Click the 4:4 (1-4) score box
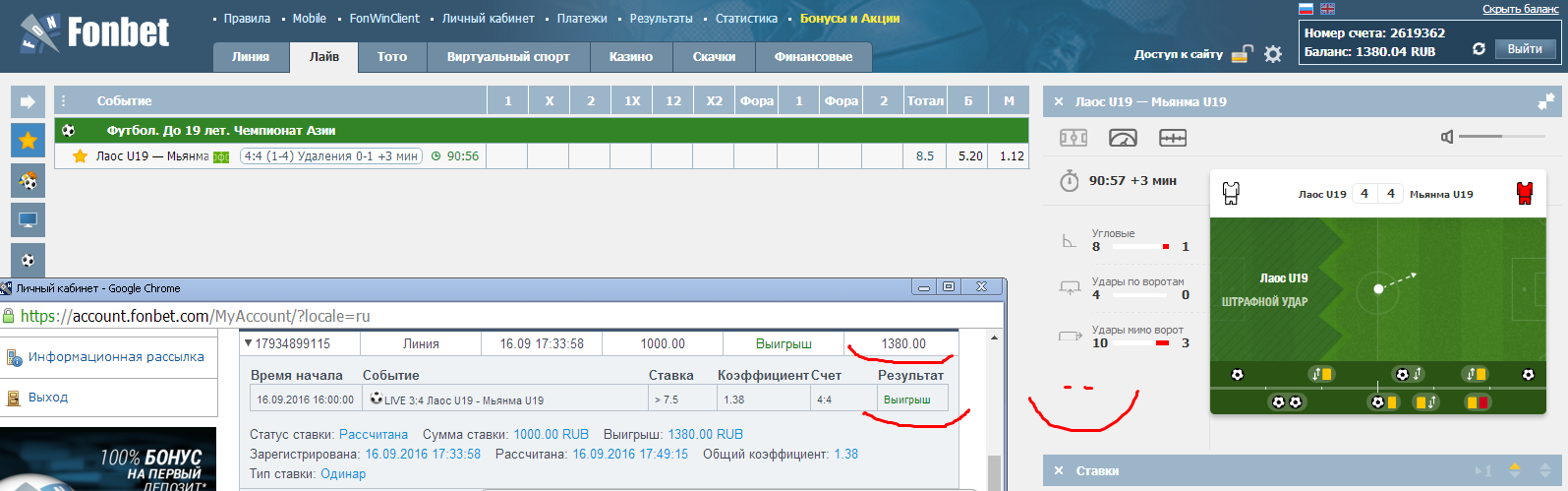 [x=331, y=156]
